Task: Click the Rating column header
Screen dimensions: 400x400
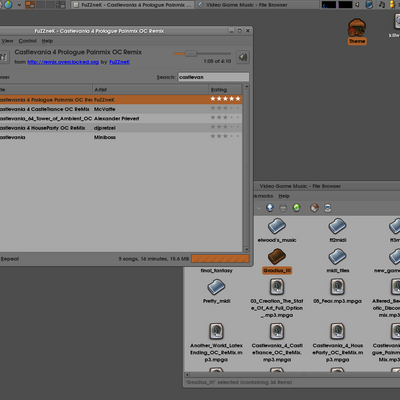Action: coord(225,90)
